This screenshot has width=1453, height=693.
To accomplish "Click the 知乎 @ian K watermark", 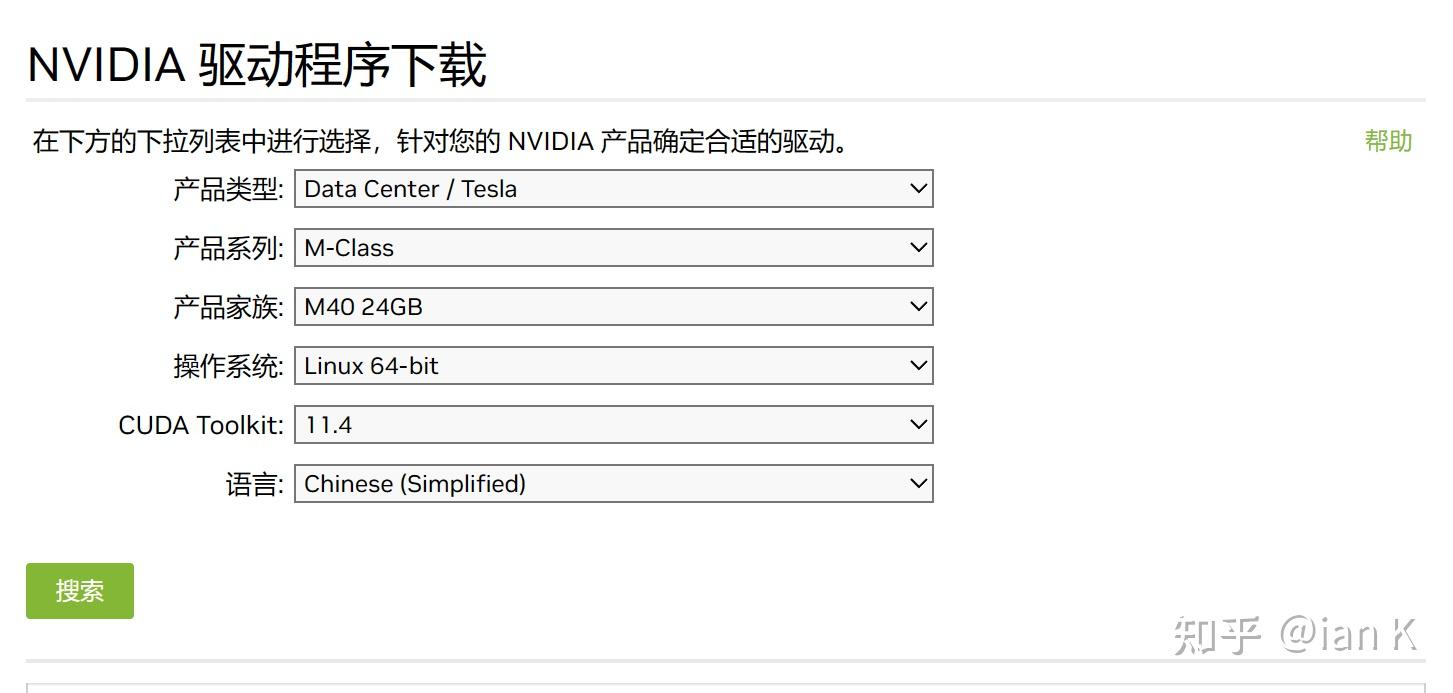I will point(1295,635).
